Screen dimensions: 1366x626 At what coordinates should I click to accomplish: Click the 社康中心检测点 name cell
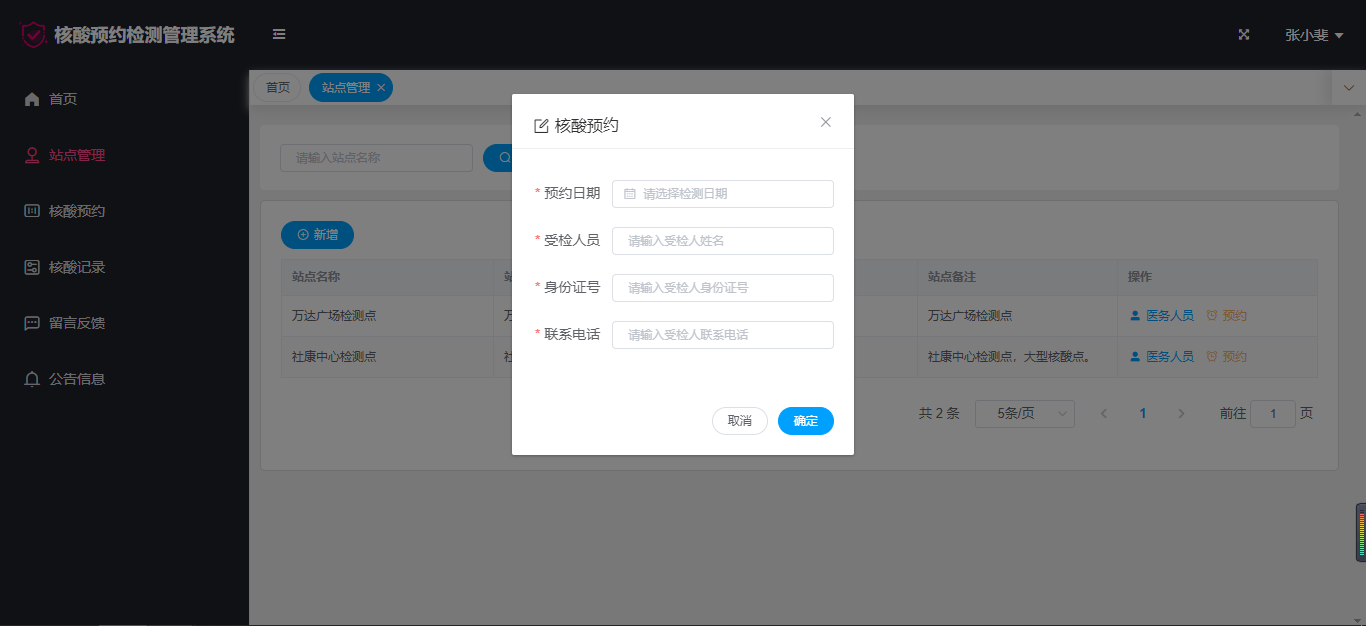pos(387,357)
